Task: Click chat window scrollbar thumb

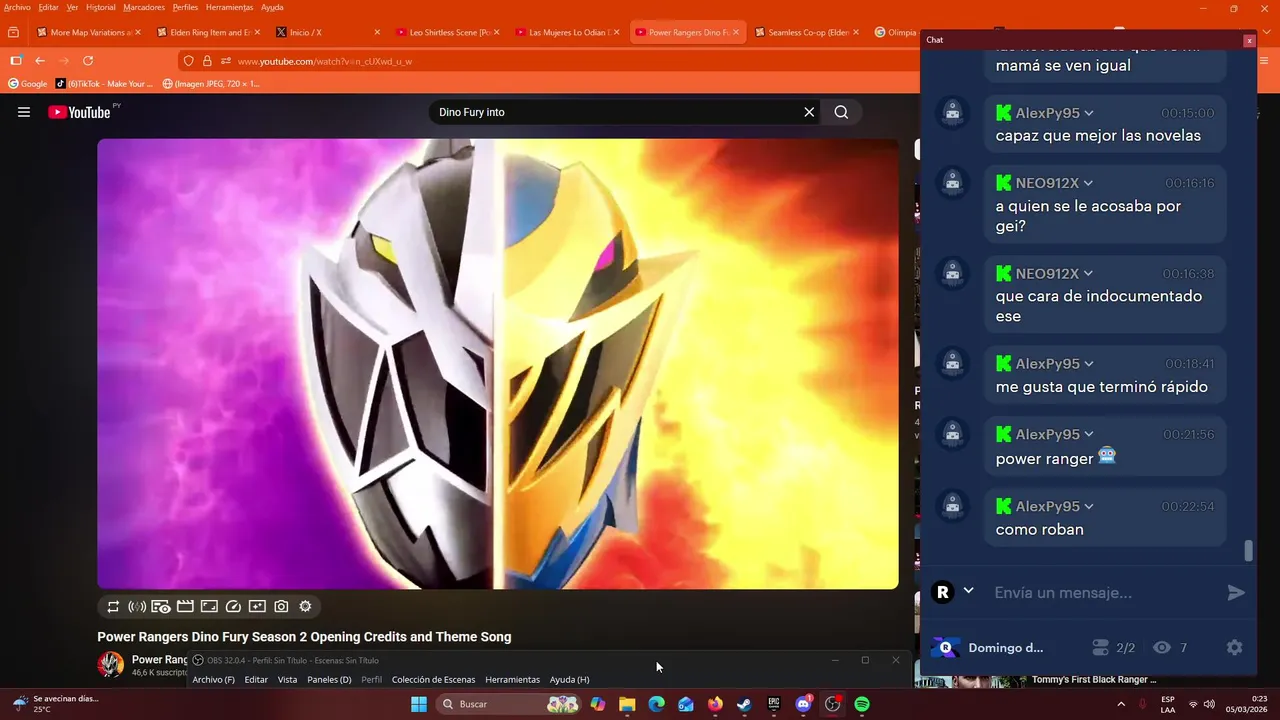Action: [1248, 551]
